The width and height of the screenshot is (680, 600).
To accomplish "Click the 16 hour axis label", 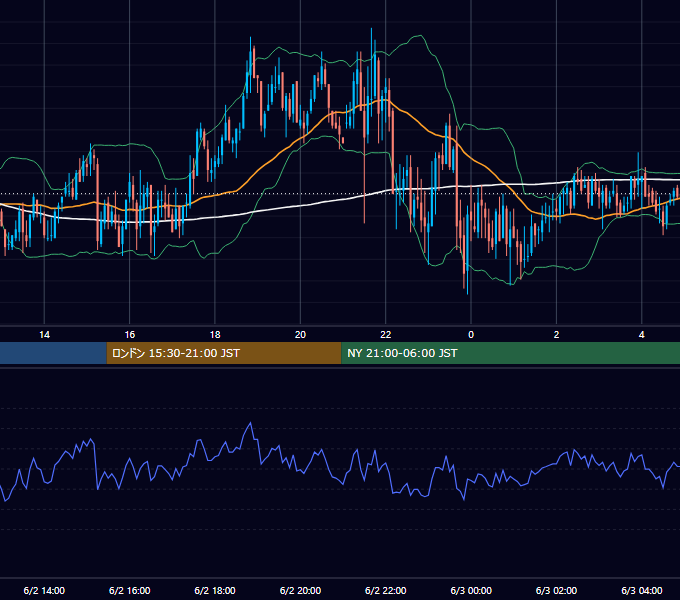I will 130,335.
